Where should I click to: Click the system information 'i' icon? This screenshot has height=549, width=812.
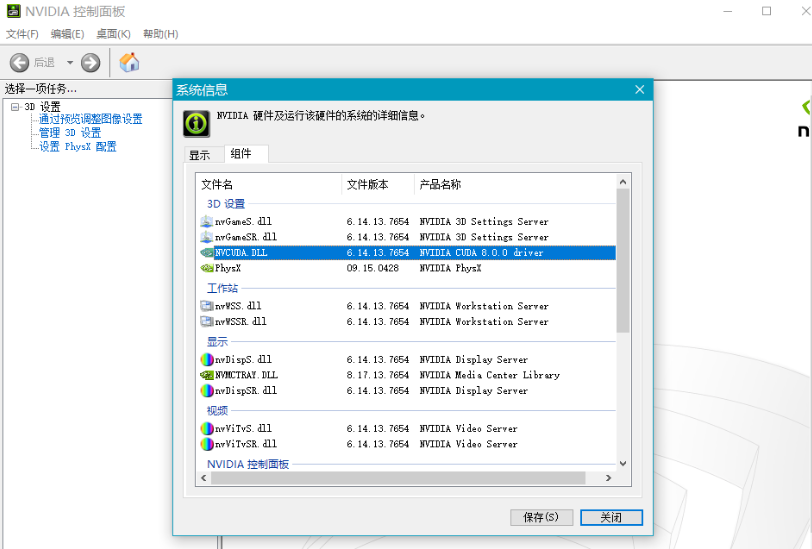[197, 124]
